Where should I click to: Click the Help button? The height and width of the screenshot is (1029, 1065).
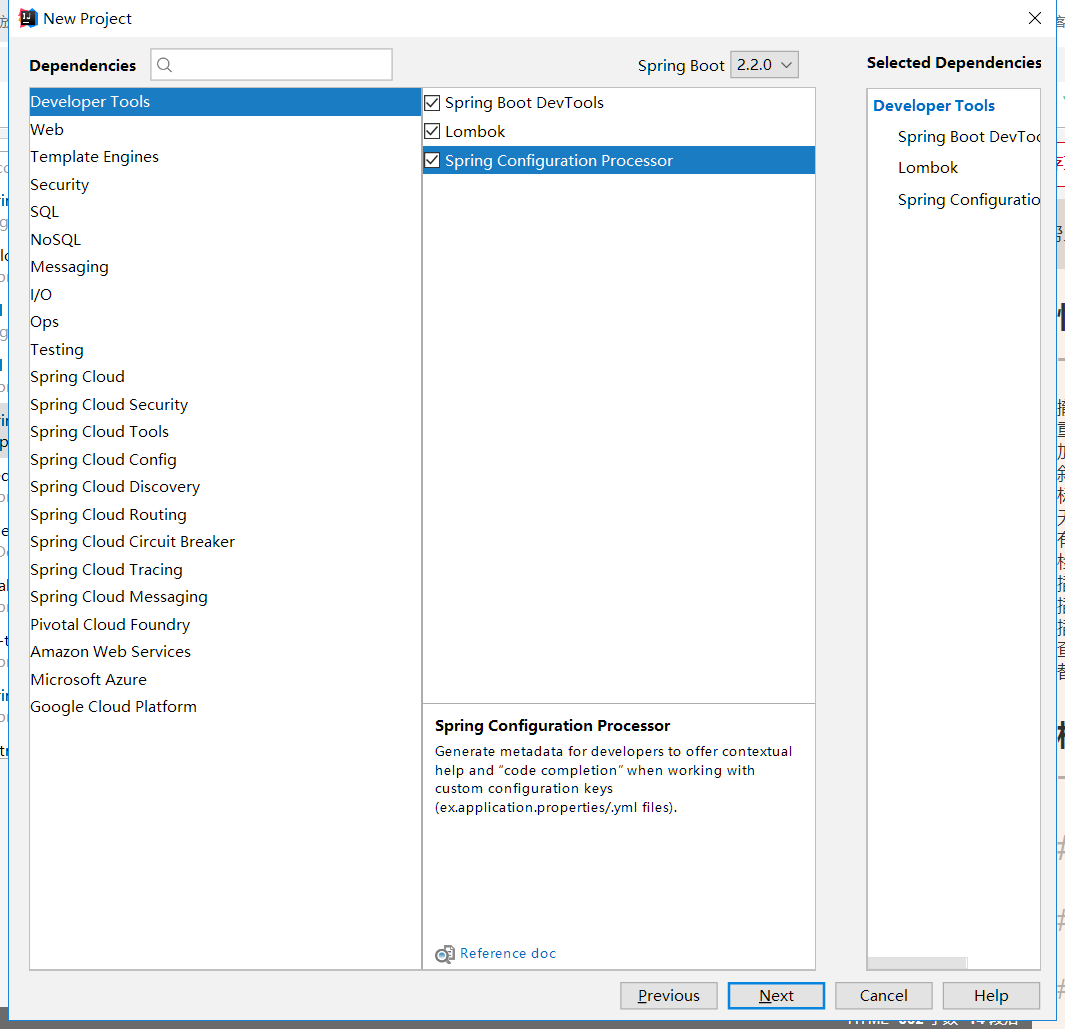point(991,996)
